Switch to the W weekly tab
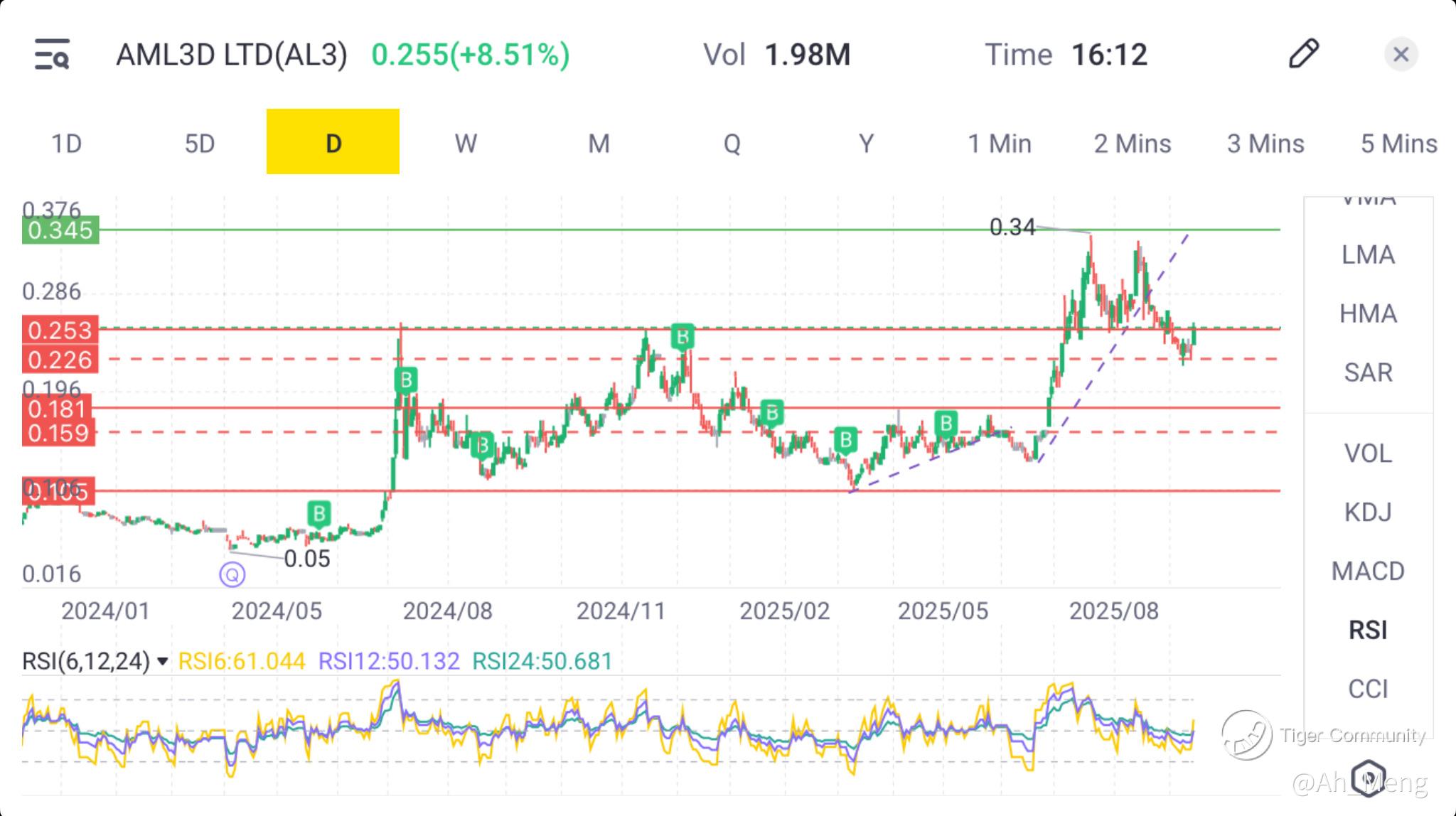Viewport: 1456px width, 816px height. pyautogui.click(x=466, y=144)
